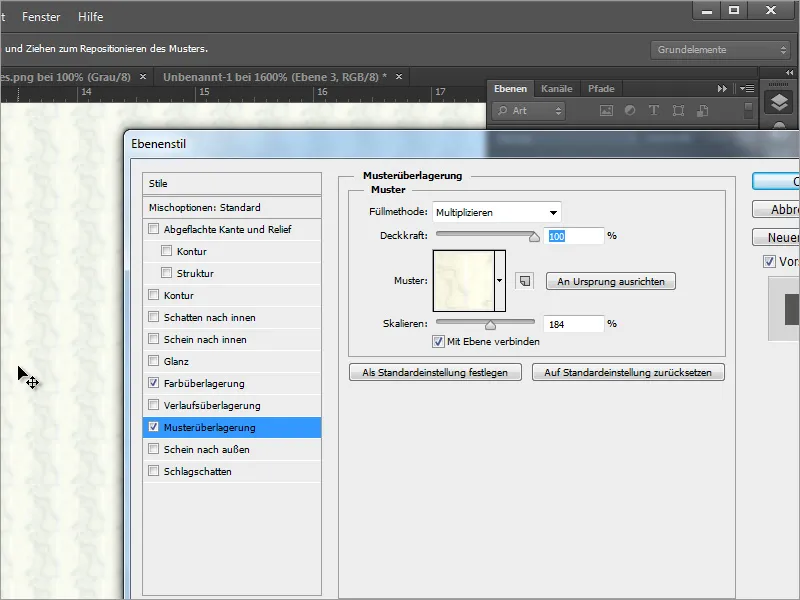The width and height of the screenshot is (800, 600).
Task: Check the Schein nach außen checkbox
Action: click(x=154, y=448)
